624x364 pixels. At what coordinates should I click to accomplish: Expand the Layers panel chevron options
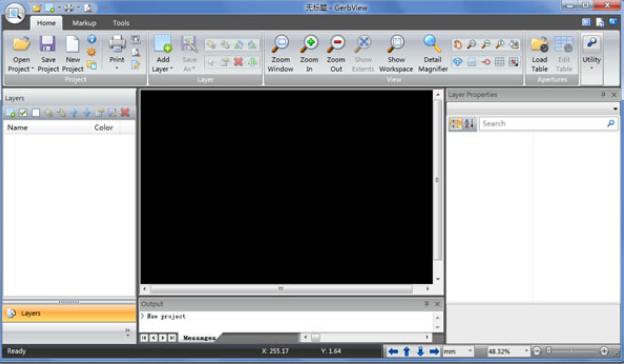point(127,333)
